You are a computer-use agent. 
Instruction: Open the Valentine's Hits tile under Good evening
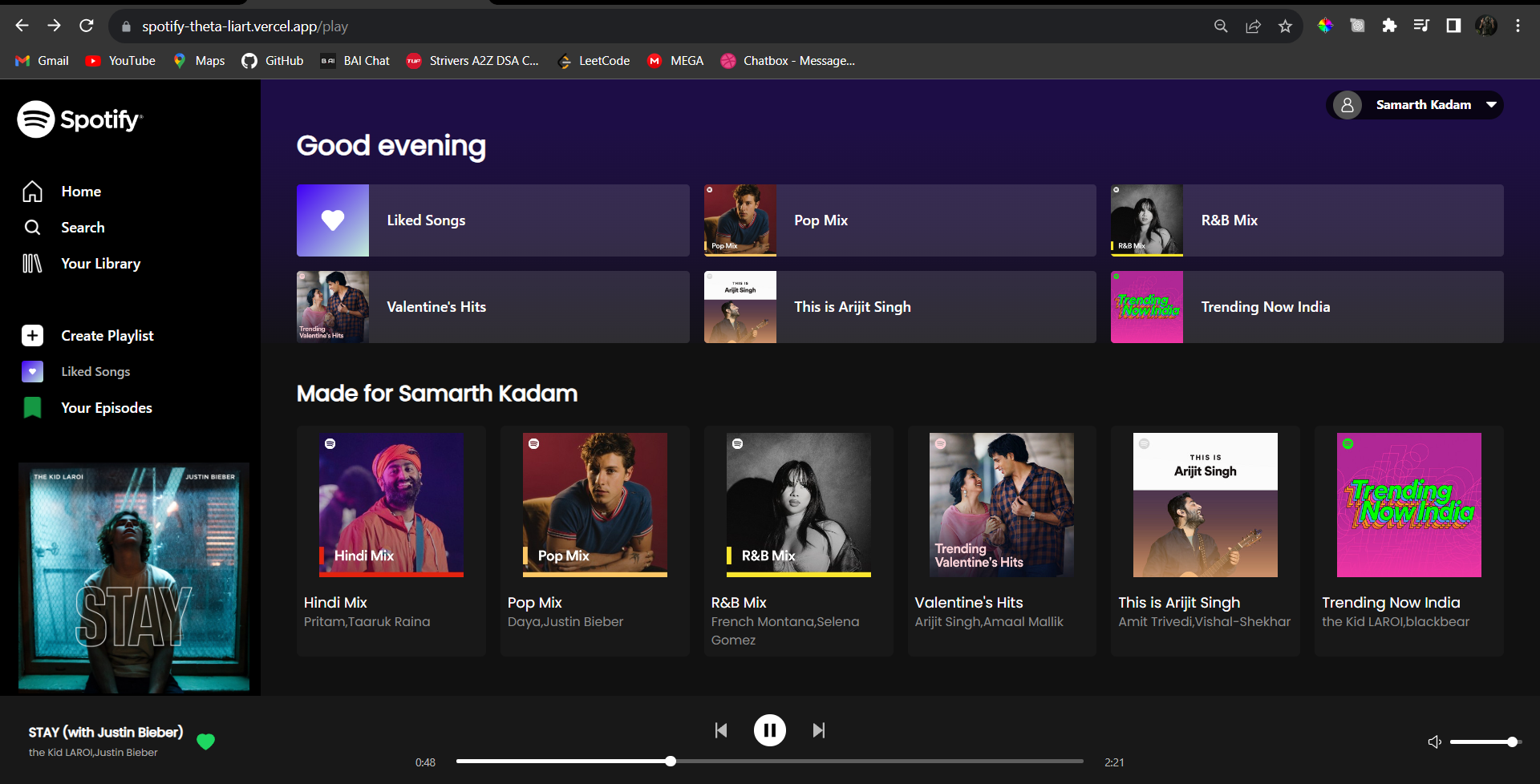(493, 307)
